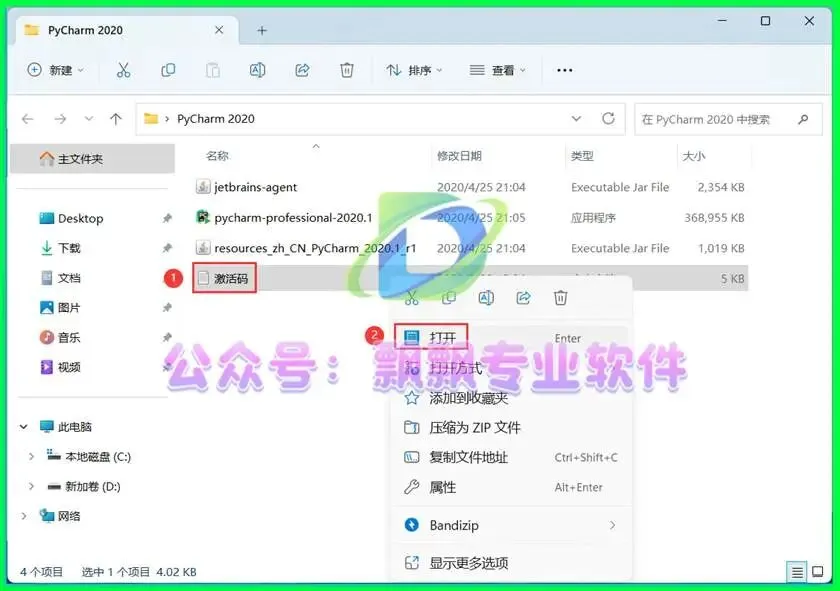Expand 新加卷 (D:) in the tree
Image resolution: width=840 pixels, height=591 pixels.
click(31, 487)
